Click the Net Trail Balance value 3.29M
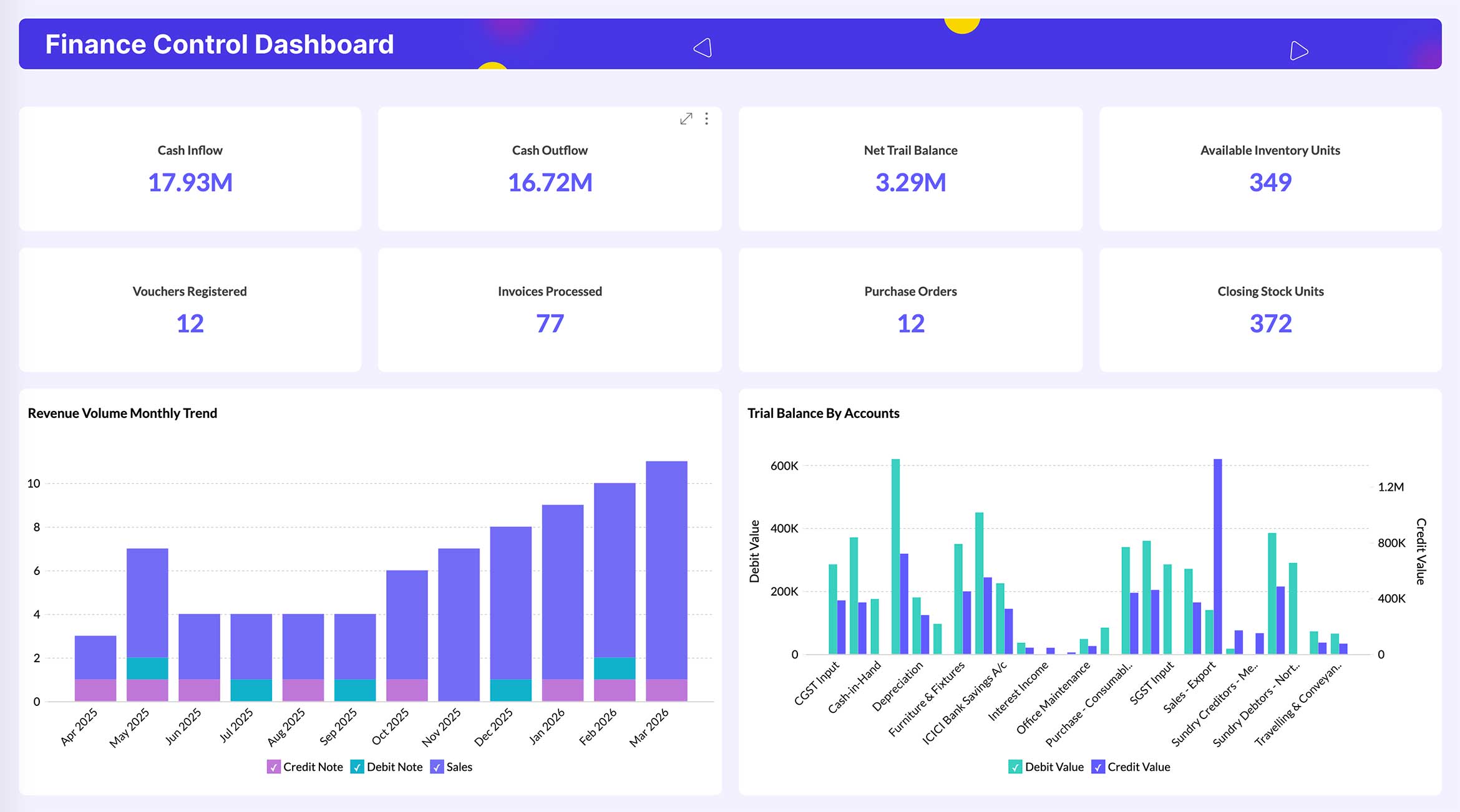The image size is (1460, 812). pyautogui.click(x=910, y=183)
